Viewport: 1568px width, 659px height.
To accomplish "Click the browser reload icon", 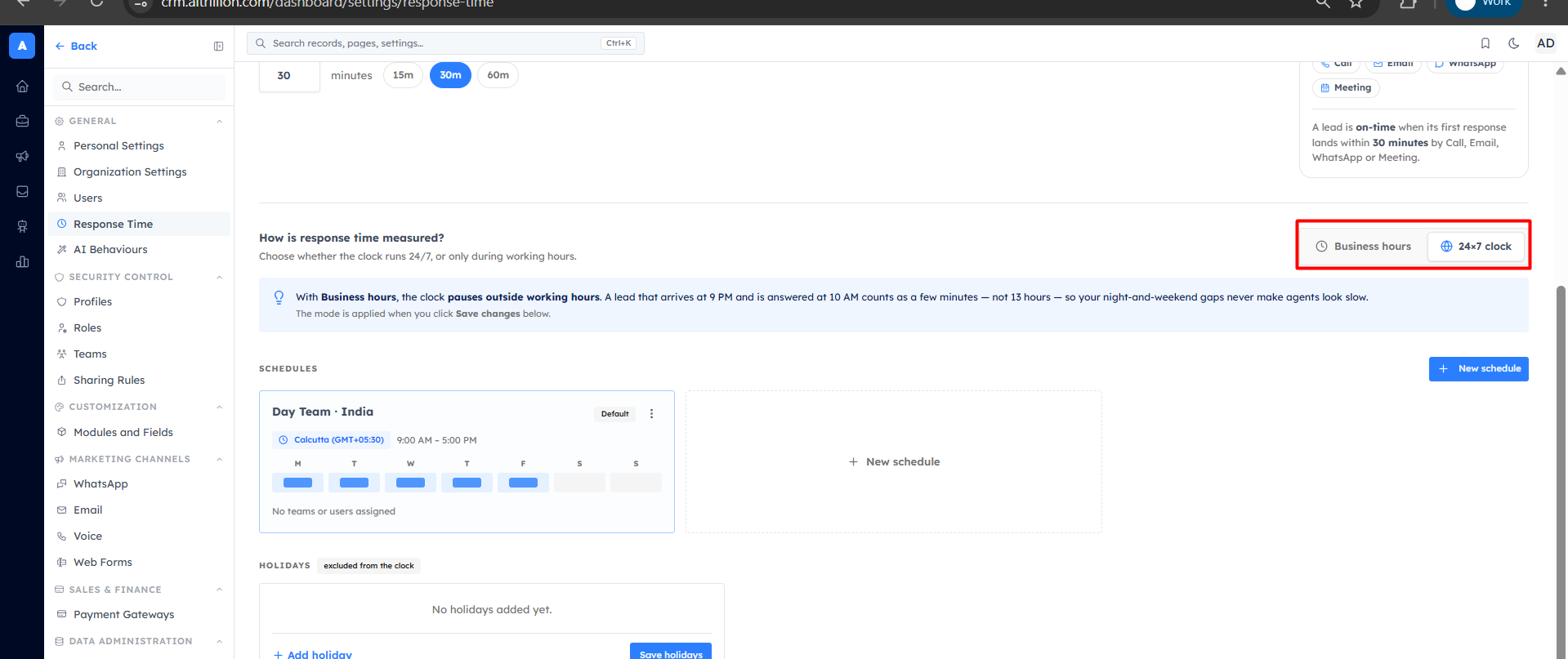I will tap(96, 3).
